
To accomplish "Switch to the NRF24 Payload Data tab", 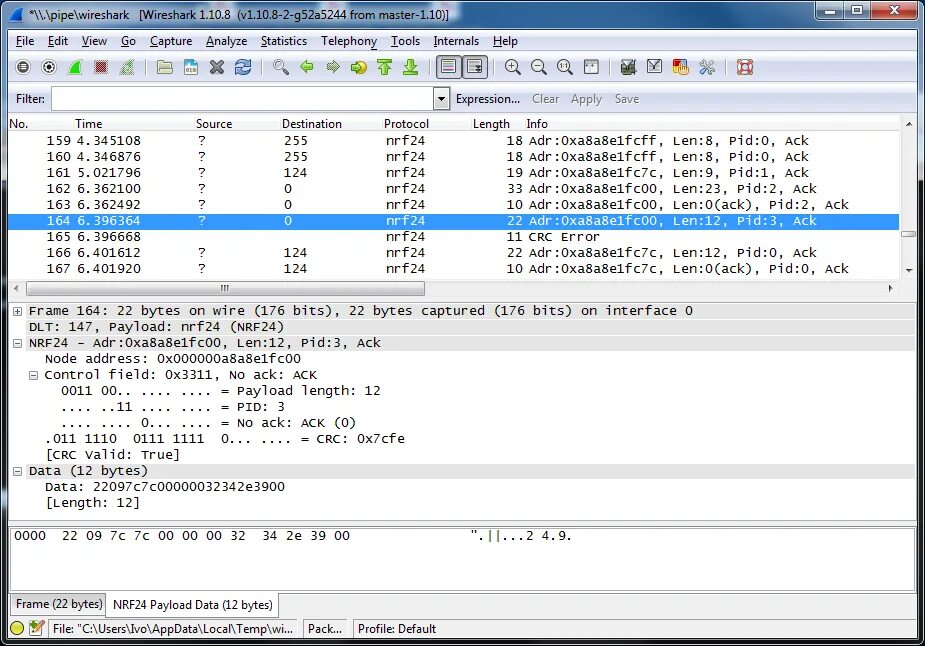I will coord(192,604).
